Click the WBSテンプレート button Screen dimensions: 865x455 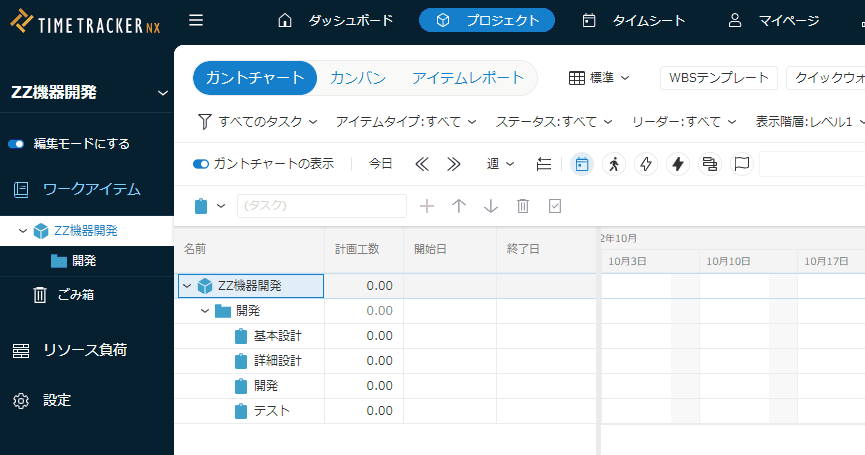click(719, 78)
